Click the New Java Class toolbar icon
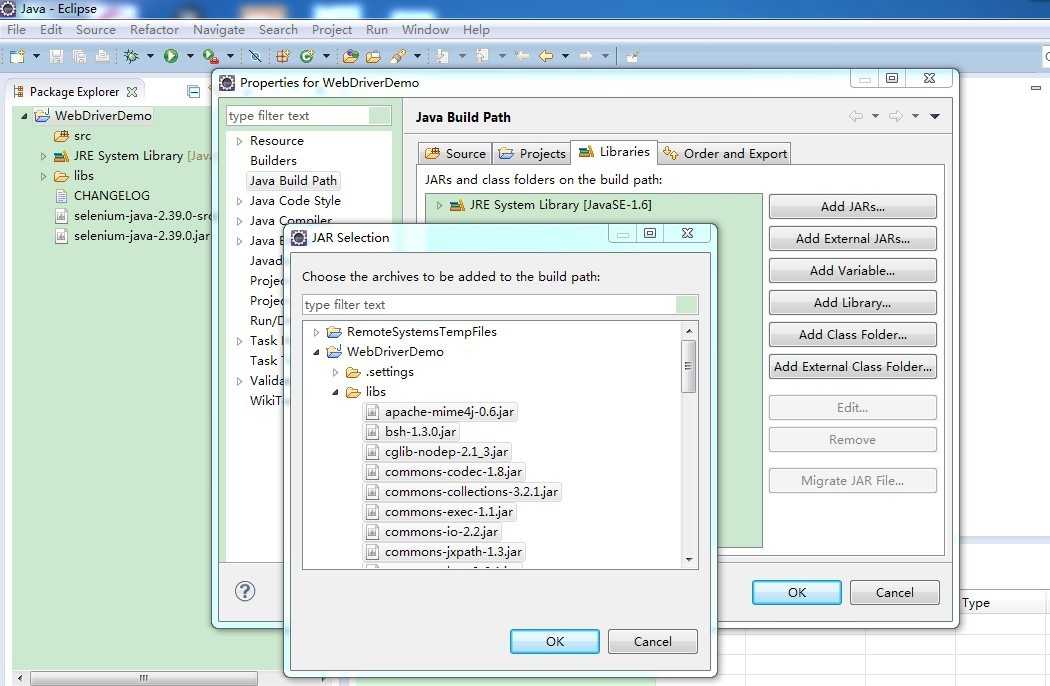1050x686 pixels. (307, 56)
